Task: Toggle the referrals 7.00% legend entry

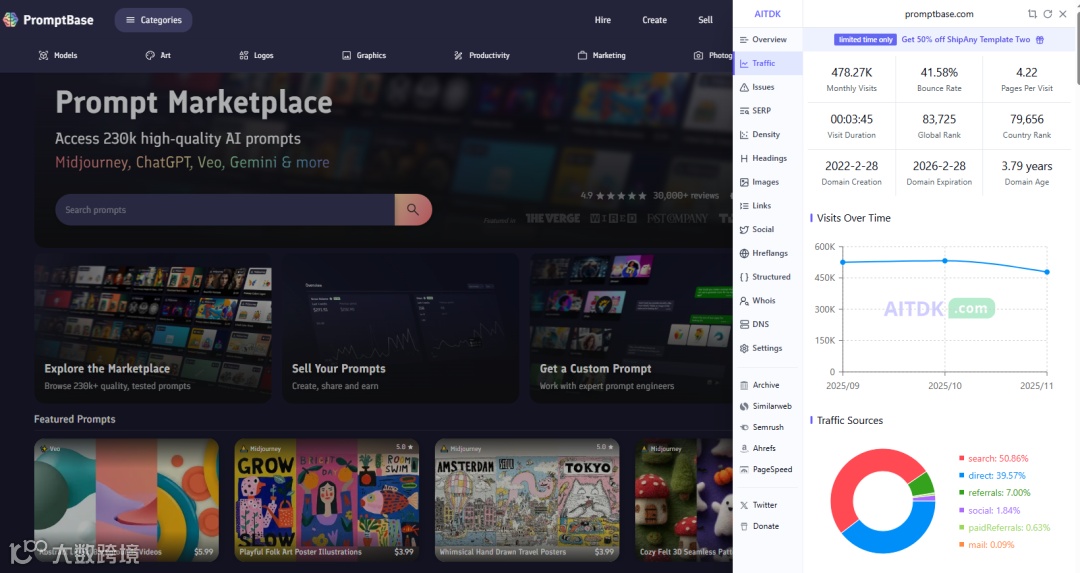Action: (x=995, y=493)
